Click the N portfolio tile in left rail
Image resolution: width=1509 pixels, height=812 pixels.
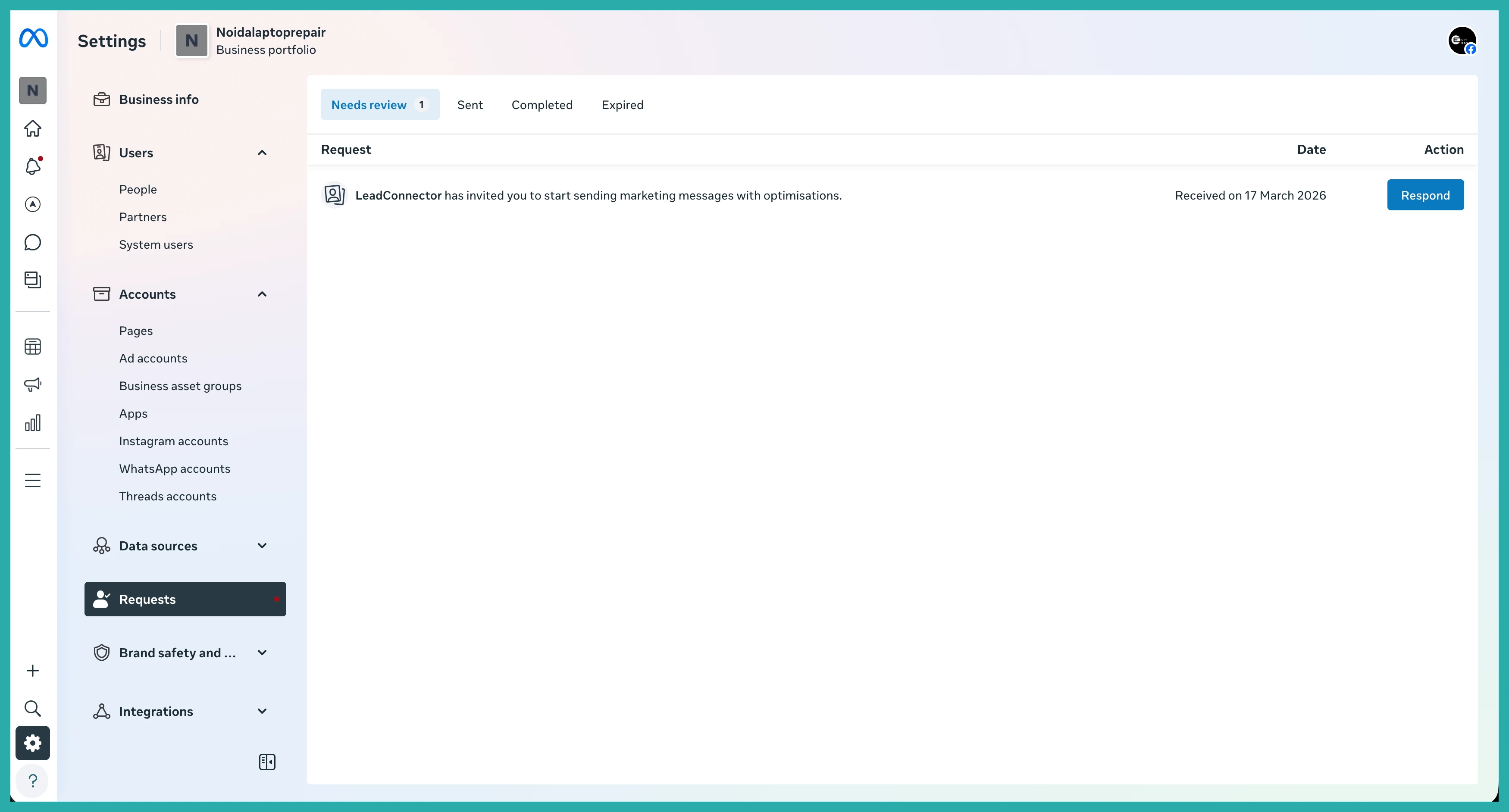(x=33, y=91)
